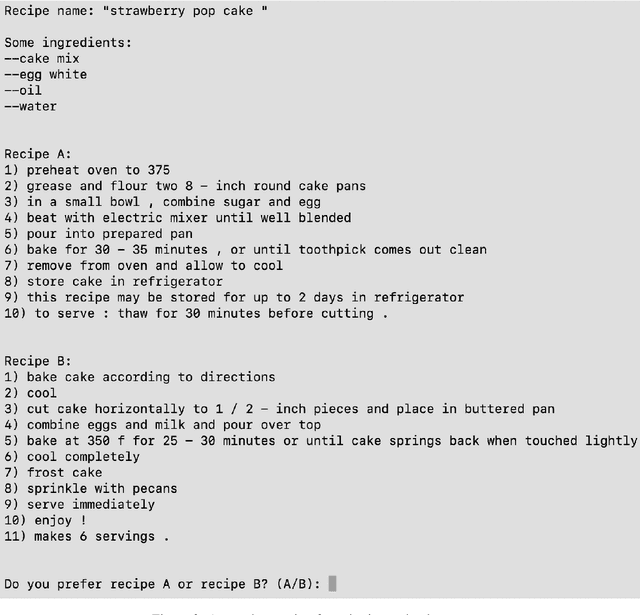Click the input cursor after the (A/B) prompt
This screenshot has height=615, width=640.
point(332,584)
